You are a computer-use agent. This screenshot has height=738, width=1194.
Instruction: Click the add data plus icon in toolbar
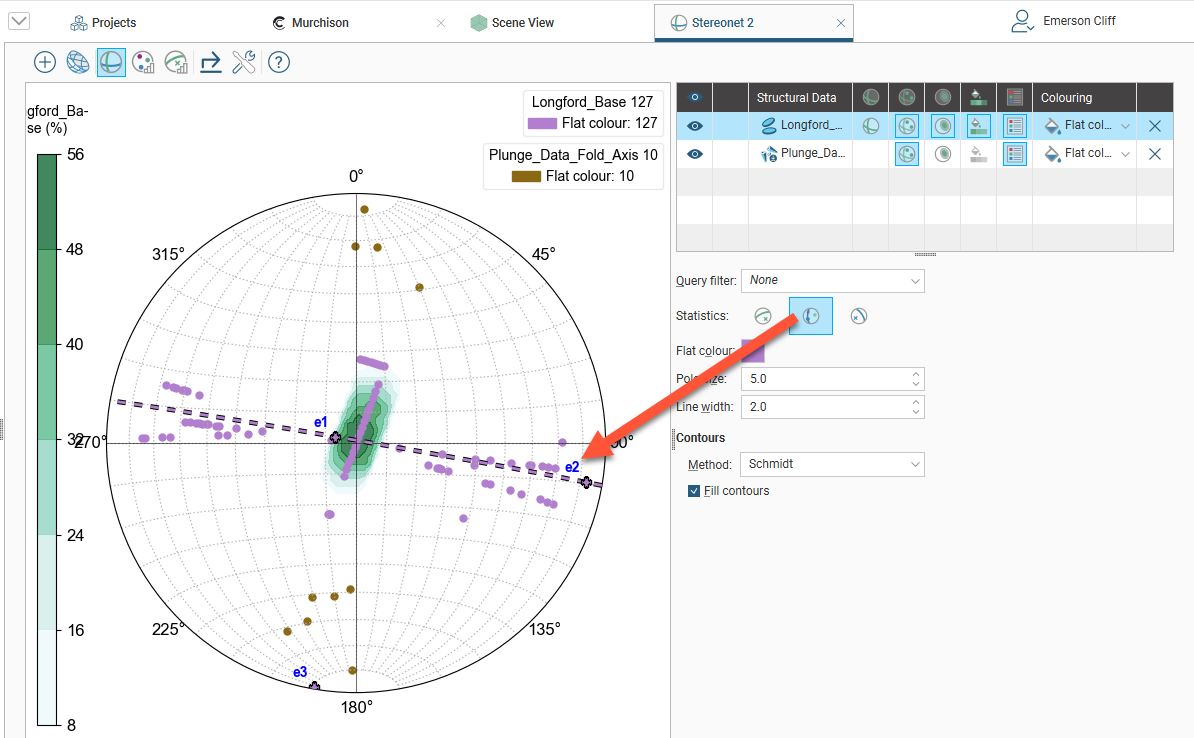[x=45, y=62]
